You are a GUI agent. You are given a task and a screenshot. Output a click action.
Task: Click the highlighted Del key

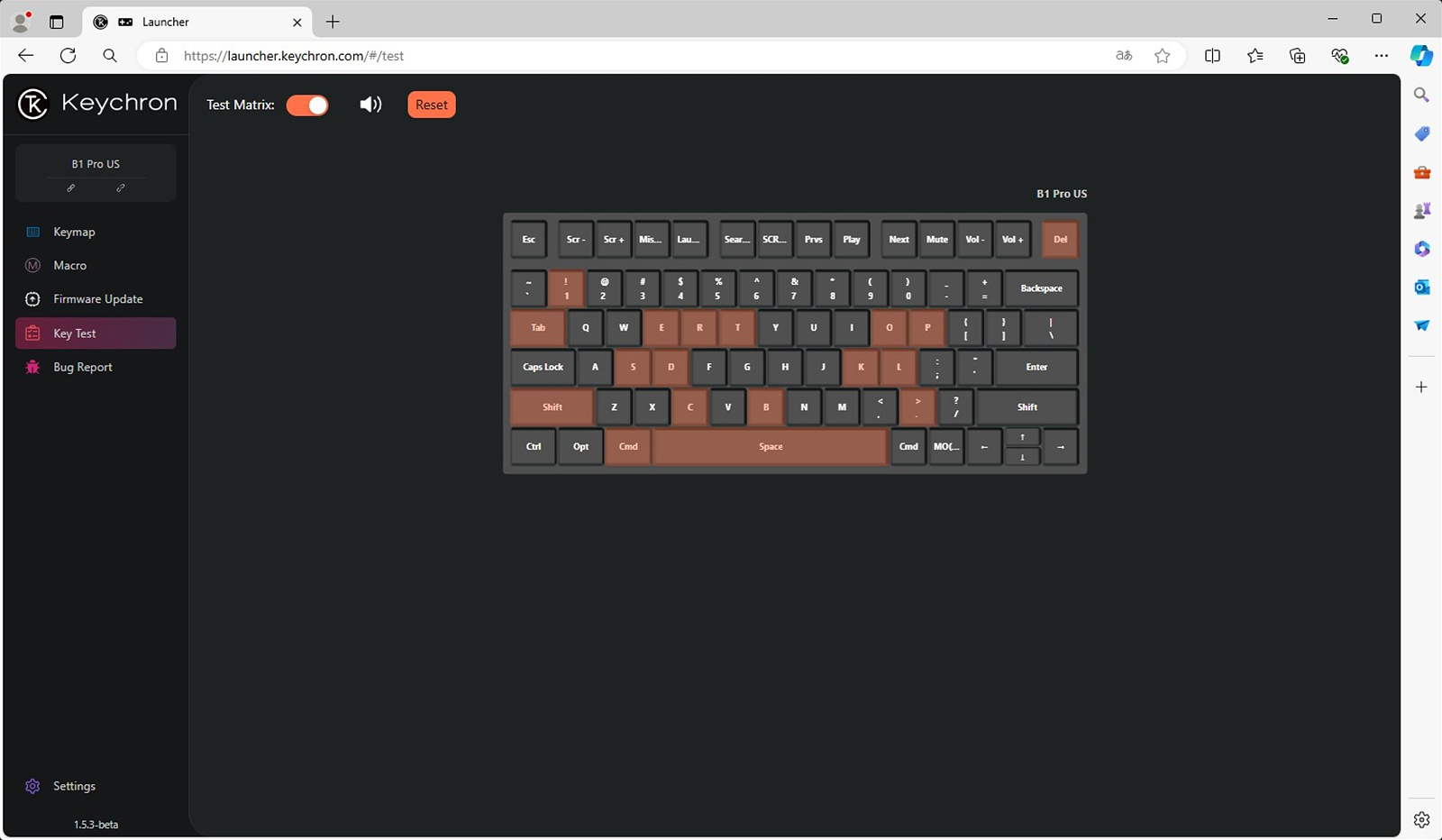1060,240
